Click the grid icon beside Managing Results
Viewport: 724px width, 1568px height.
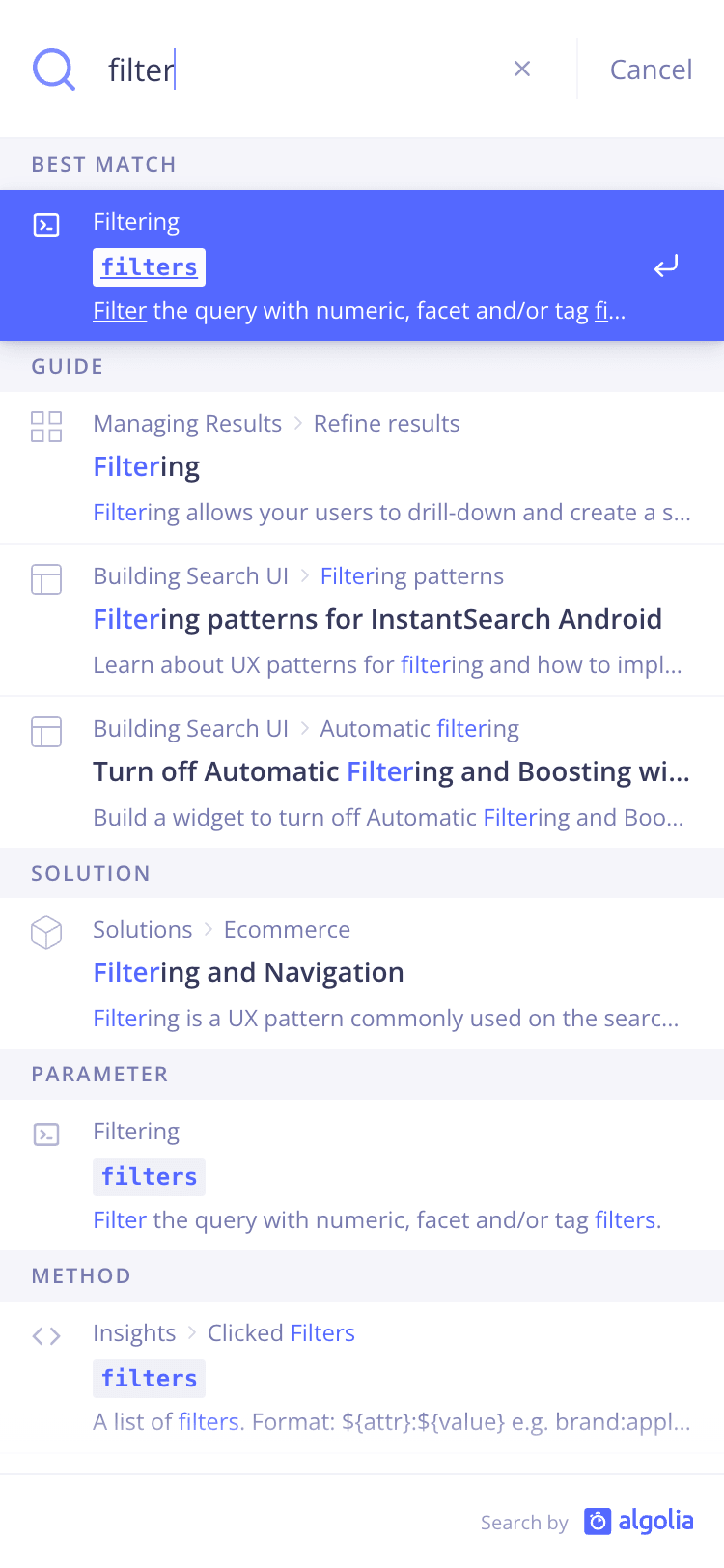46,427
